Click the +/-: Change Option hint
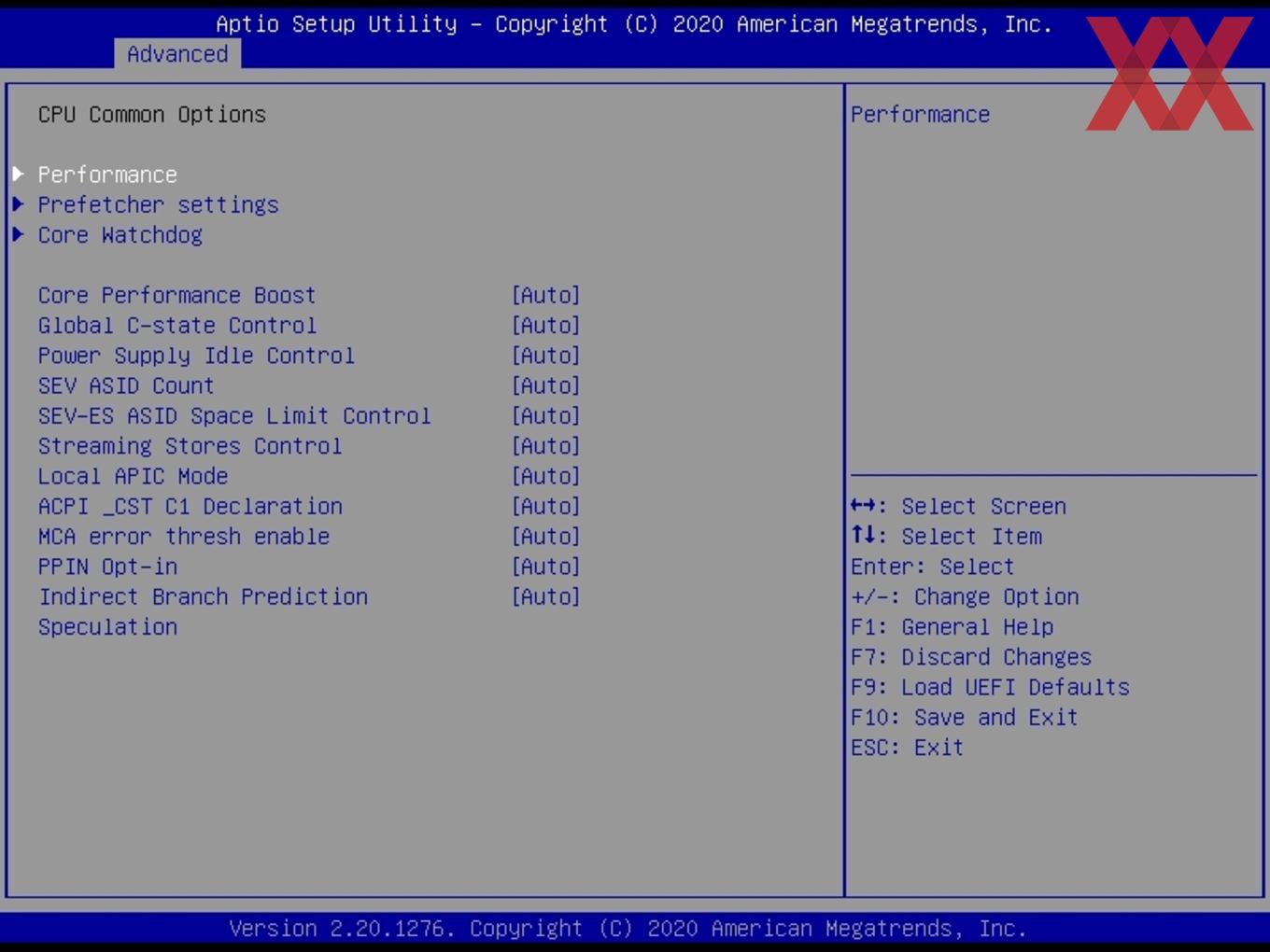 point(965,596)
